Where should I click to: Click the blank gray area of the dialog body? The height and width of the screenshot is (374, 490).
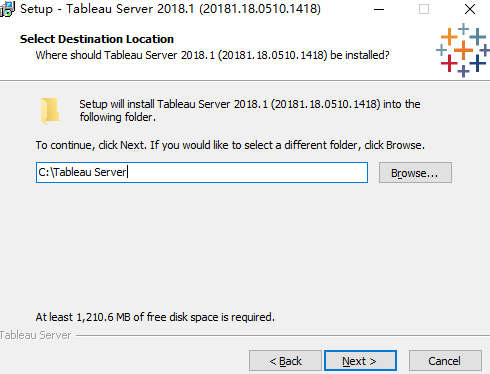245,247
